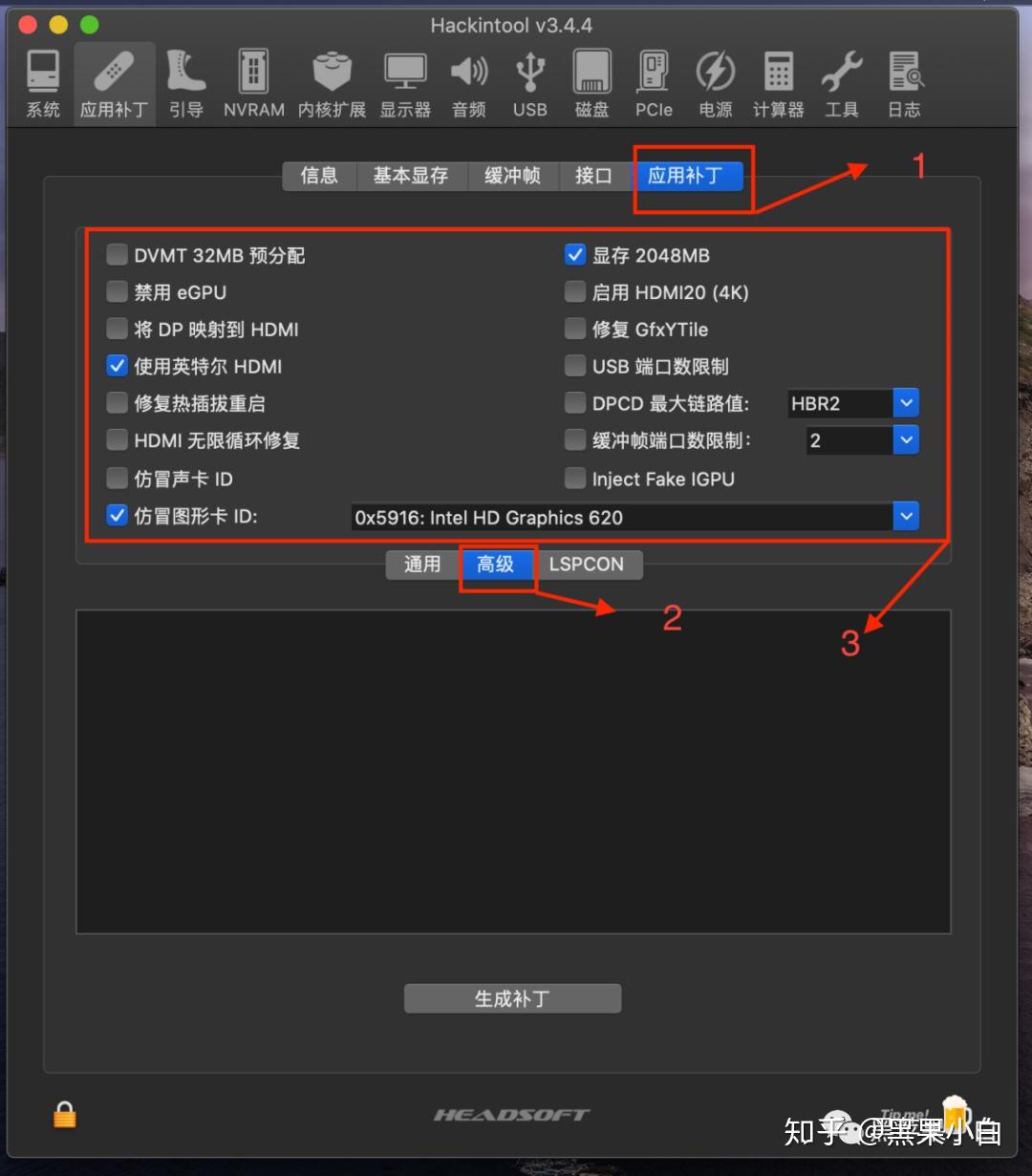Toggle USB 端口数限制 checkbox
1032x1176 pixels.
point(574,366)
